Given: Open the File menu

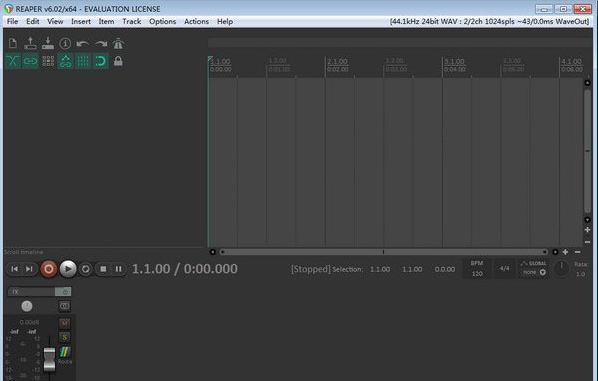Looking at the screenshot, I should point(12,21).
